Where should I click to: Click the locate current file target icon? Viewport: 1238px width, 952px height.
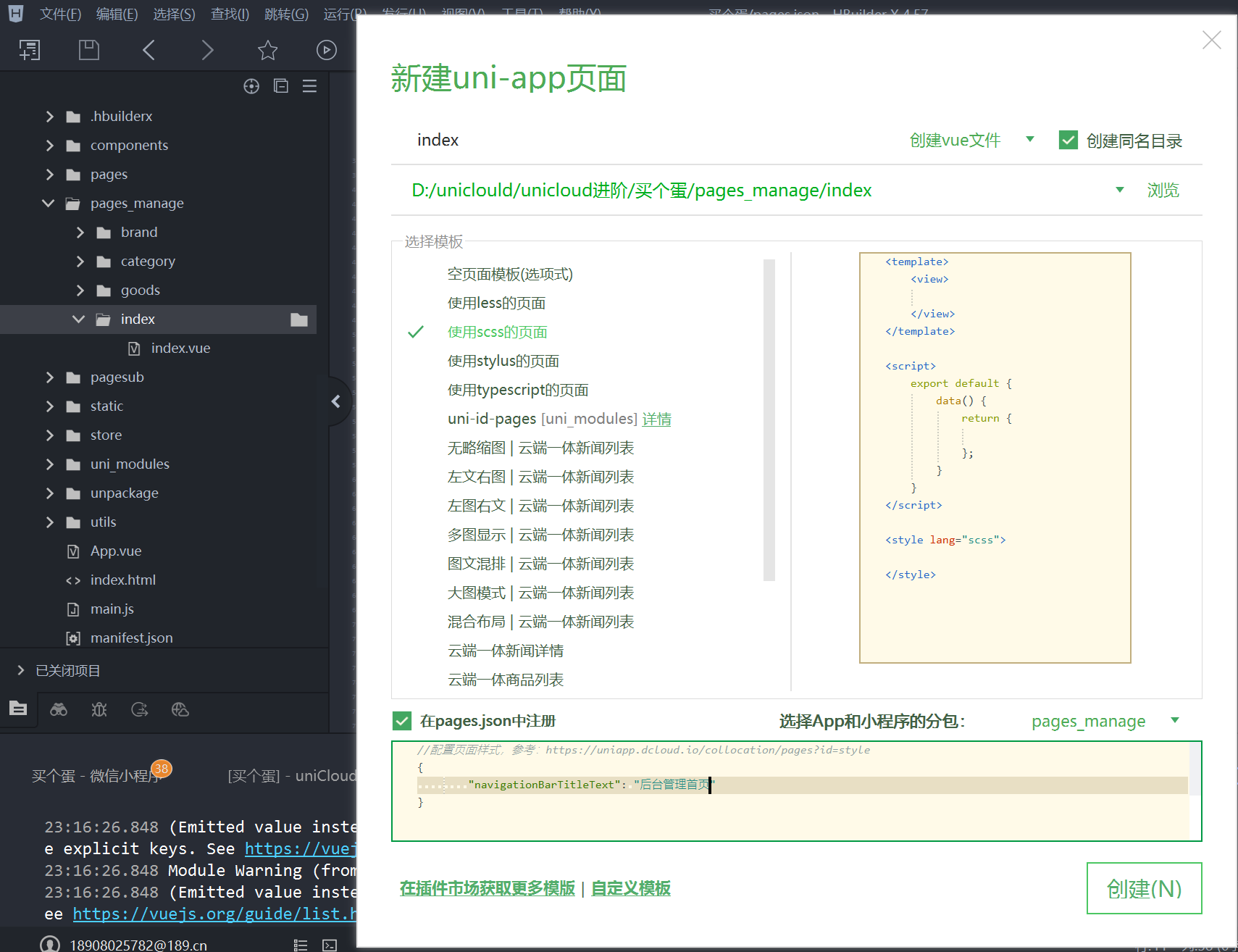tap(251, 86)
